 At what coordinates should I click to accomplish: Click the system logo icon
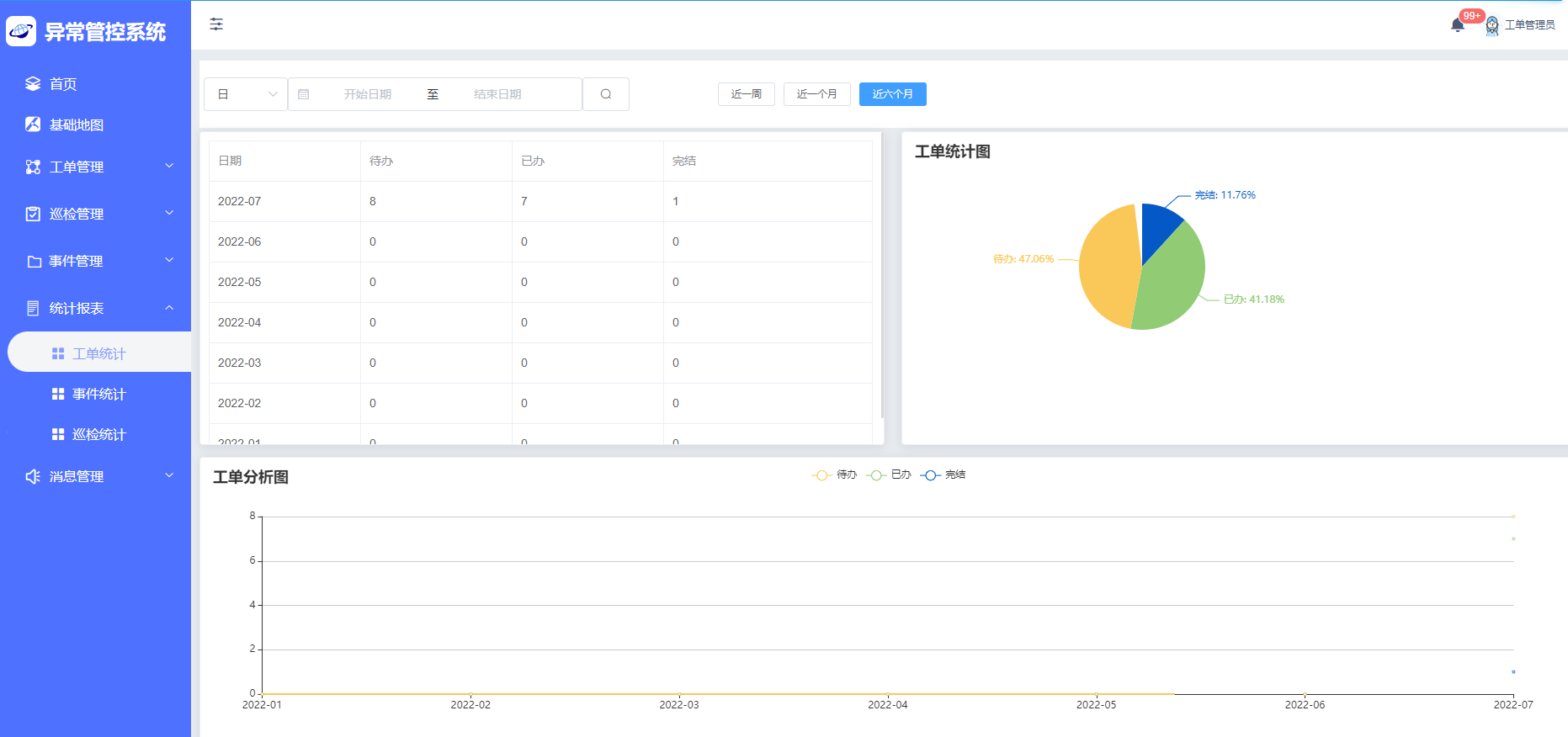click(21, 31)
